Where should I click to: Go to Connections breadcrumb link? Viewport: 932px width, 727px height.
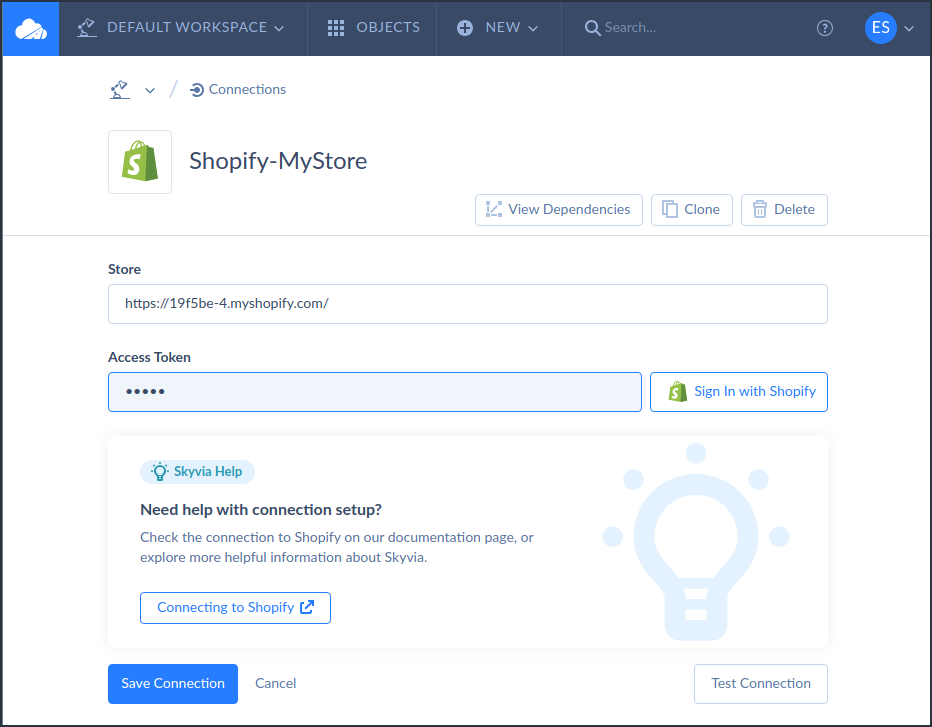click(x=238, y=90)
